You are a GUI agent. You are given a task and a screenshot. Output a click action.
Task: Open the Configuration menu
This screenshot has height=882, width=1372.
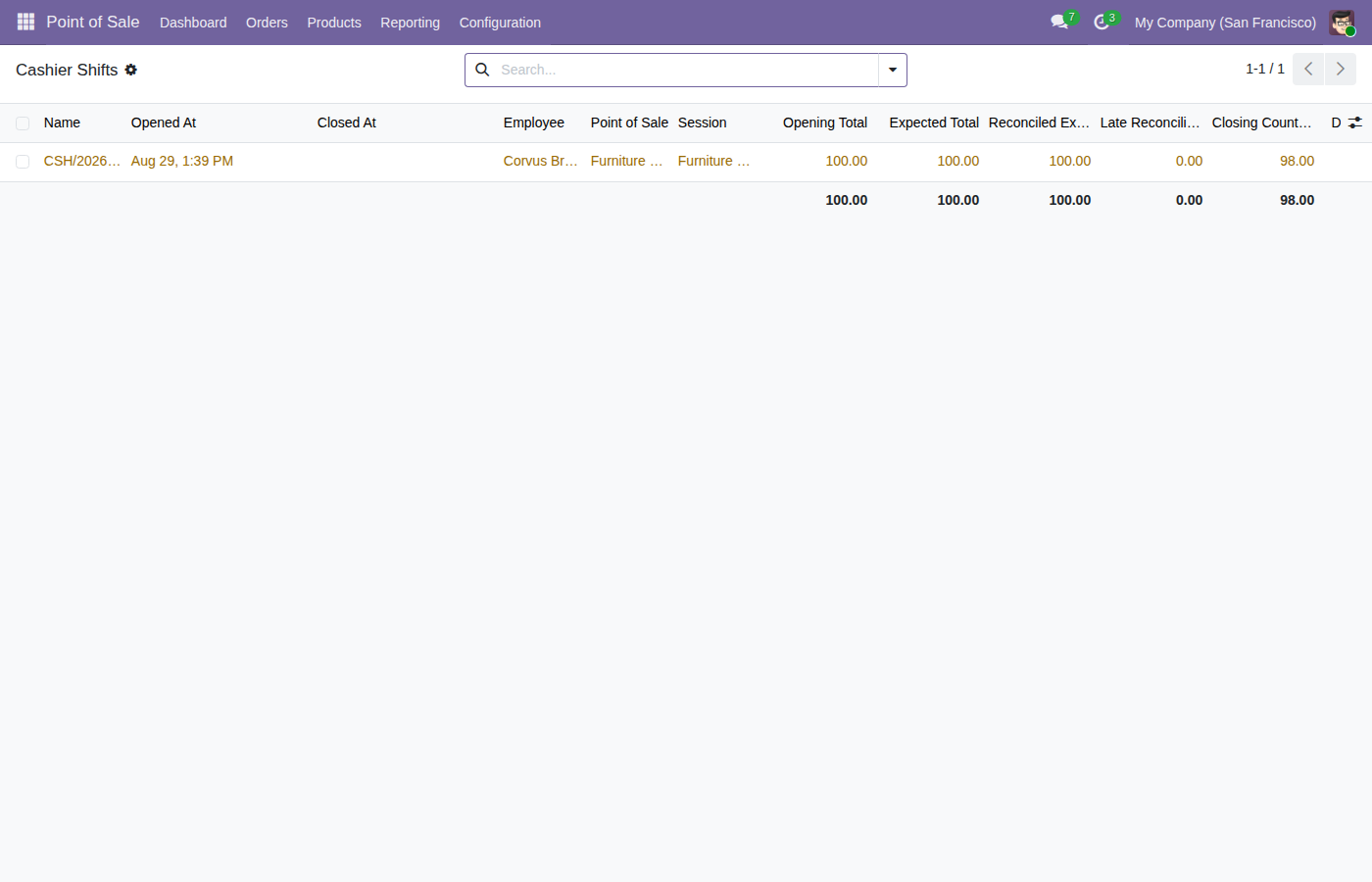tap(500, 22)
